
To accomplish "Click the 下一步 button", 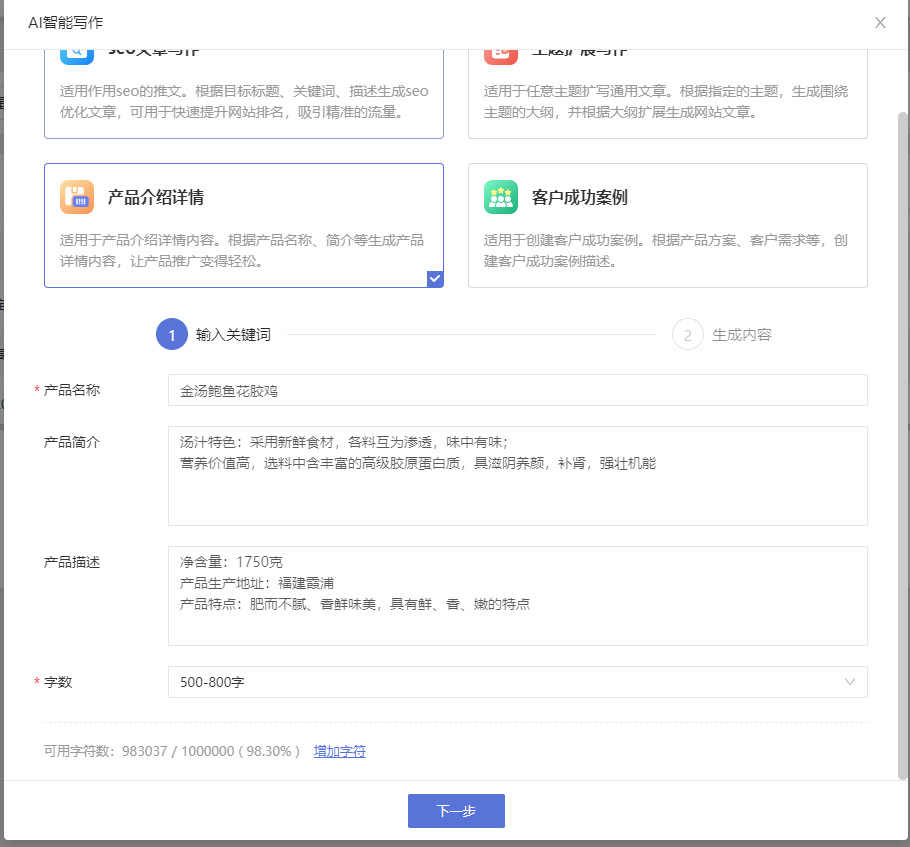I will pos(456,811).
